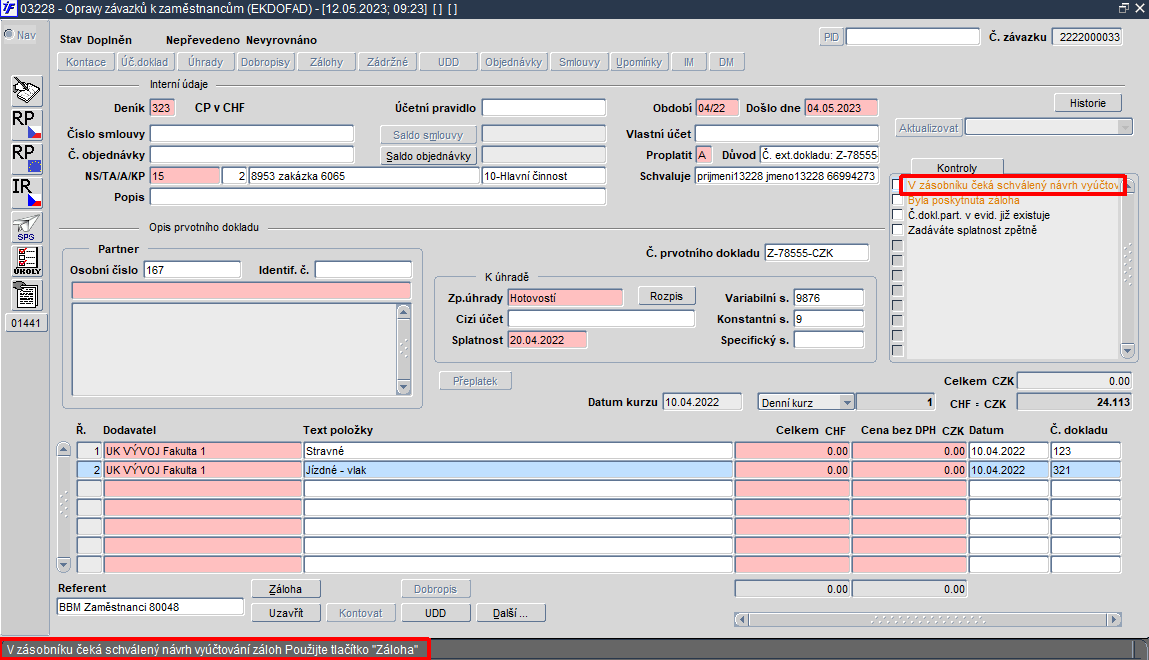
Task: Click the Variabilní s. input field
Action: pos(828,297)
